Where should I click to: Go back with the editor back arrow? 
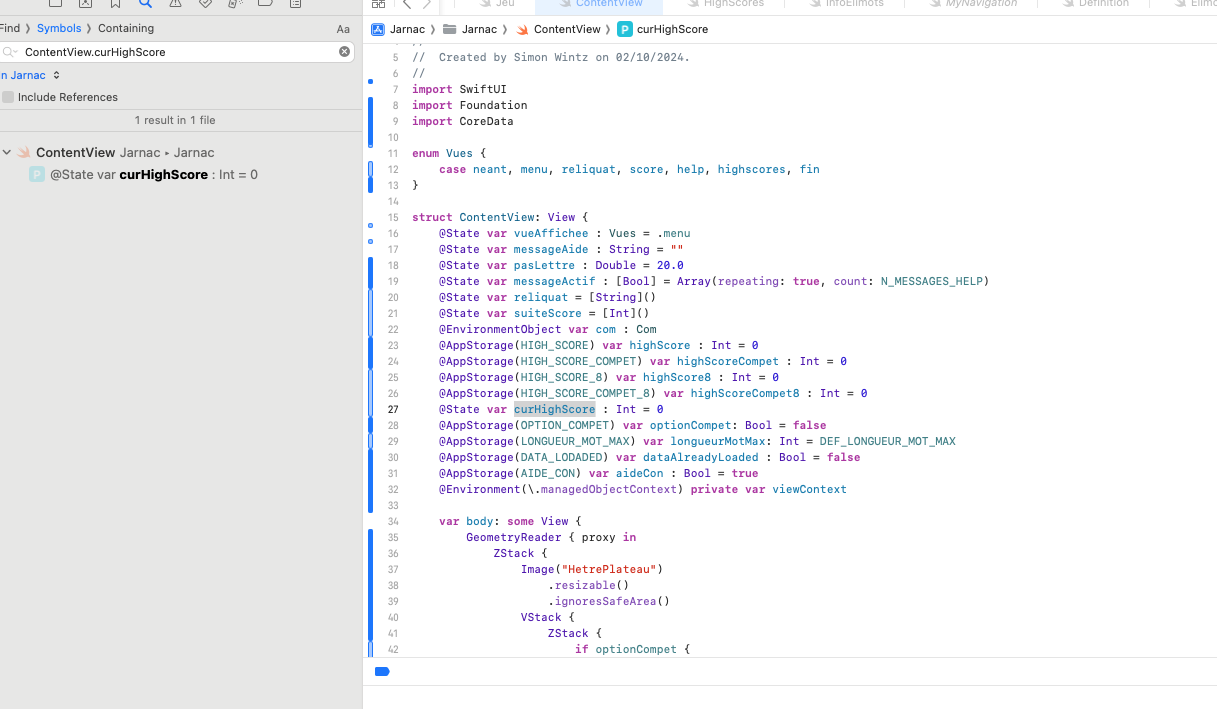tap(406, 4)
